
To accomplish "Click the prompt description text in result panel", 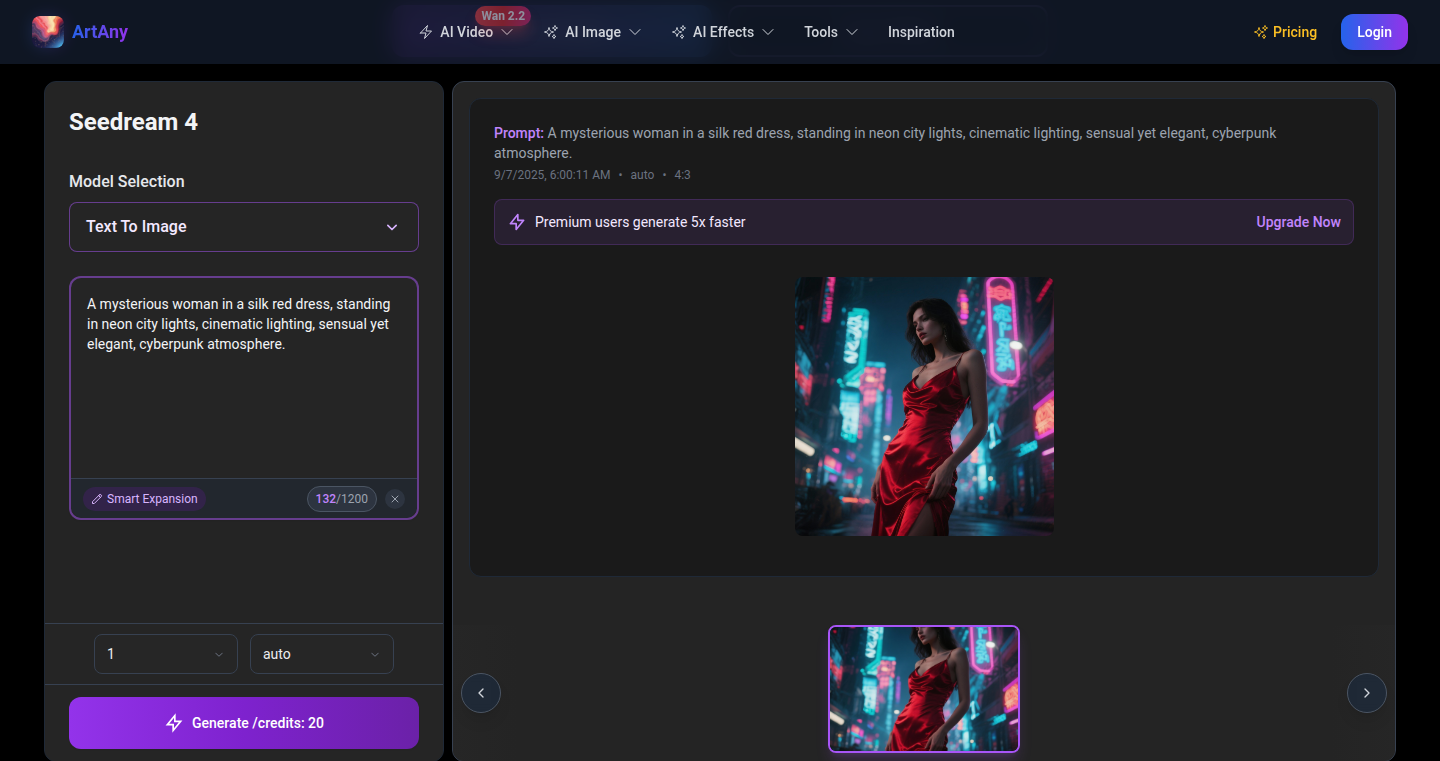I will click(885, 143).
